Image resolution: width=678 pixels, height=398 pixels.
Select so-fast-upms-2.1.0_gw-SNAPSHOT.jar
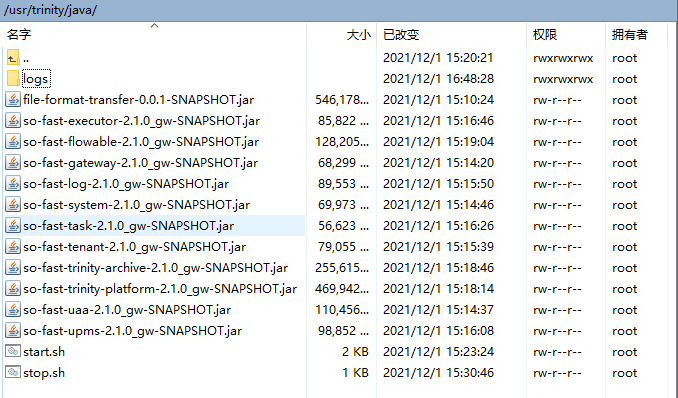coord(132,331)
